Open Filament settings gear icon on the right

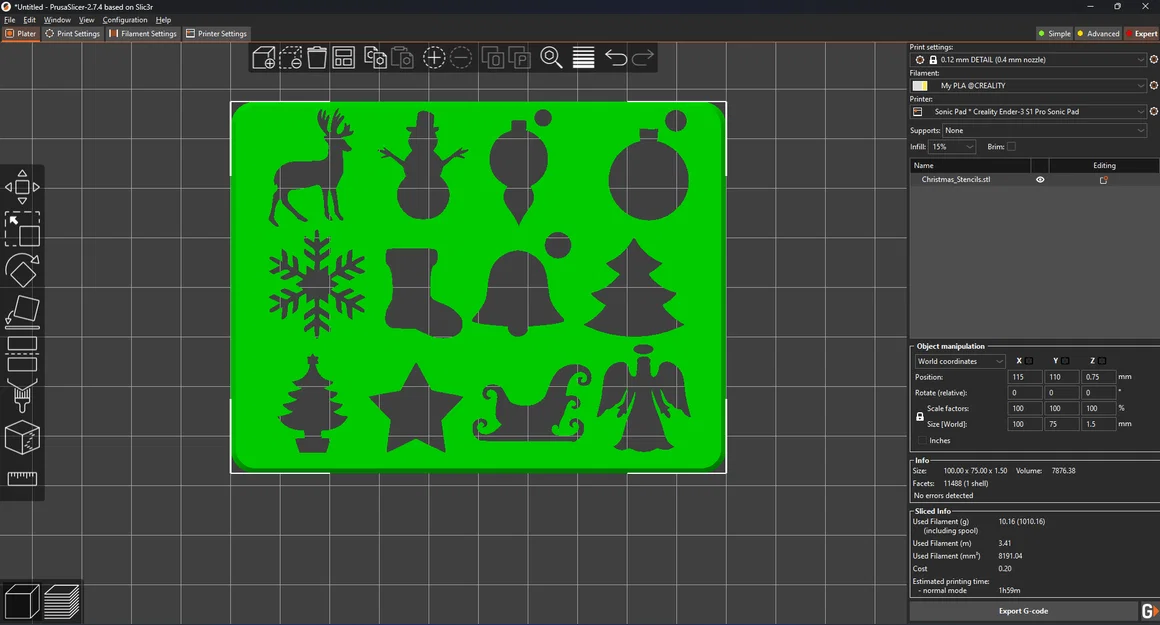click(1153, 86)
